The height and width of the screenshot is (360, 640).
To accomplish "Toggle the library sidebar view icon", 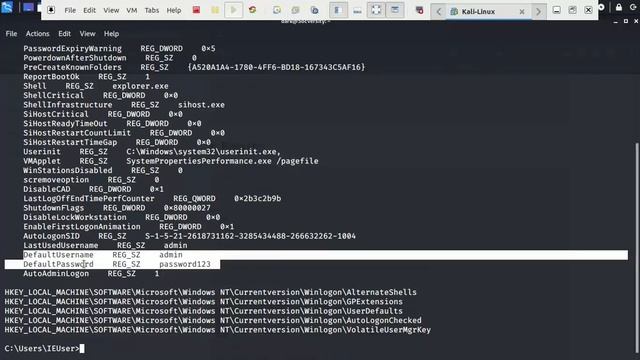I will (x=338, y=10).
